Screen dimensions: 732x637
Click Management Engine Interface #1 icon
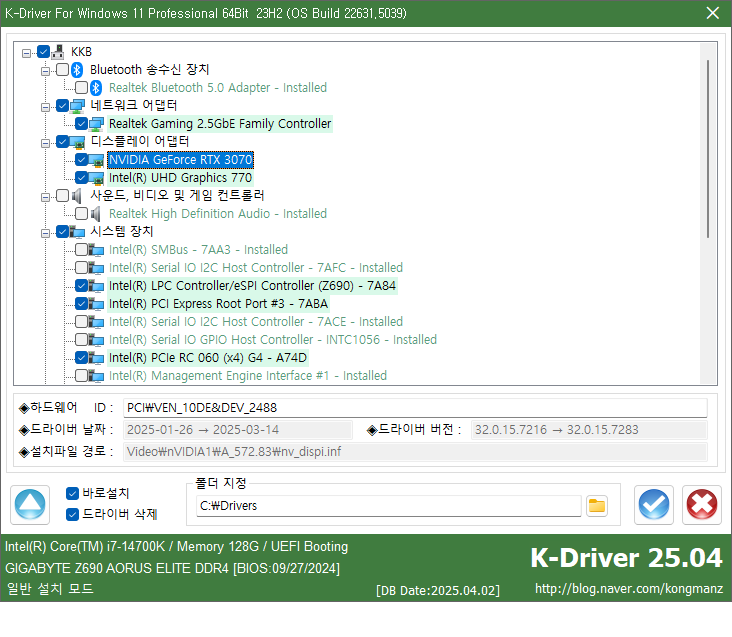[96, 376]
